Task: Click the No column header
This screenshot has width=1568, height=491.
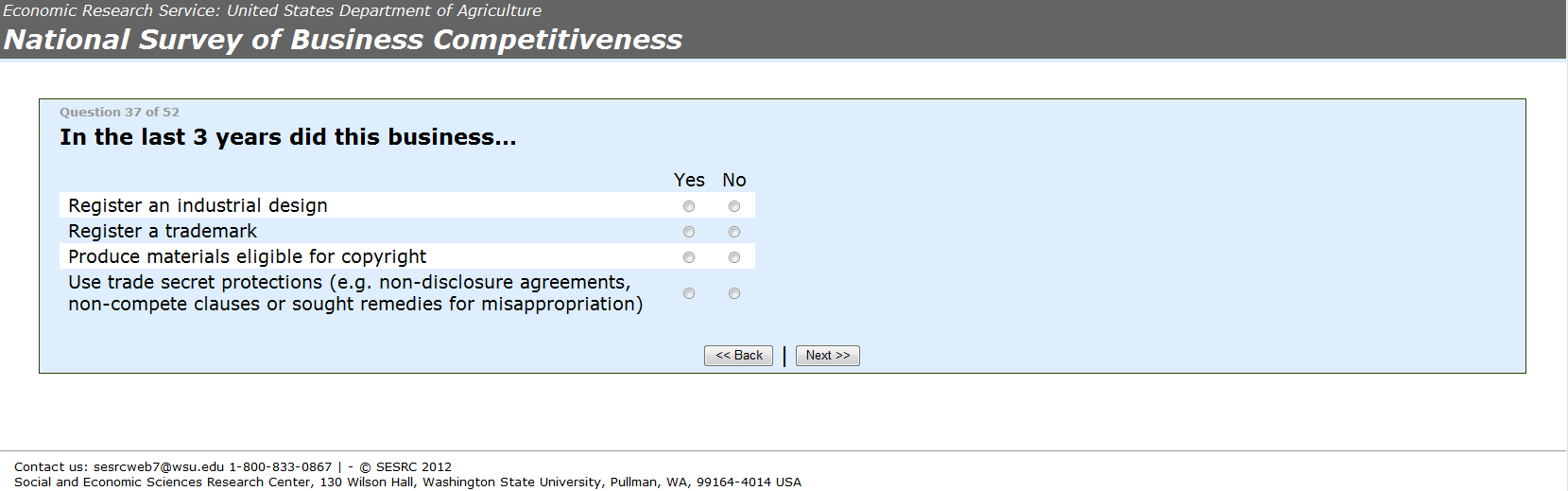Action: 734,180
